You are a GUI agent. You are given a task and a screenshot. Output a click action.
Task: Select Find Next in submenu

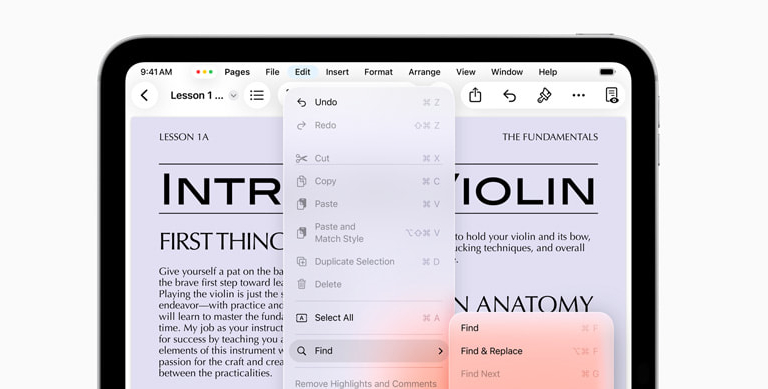pos(530,374)
